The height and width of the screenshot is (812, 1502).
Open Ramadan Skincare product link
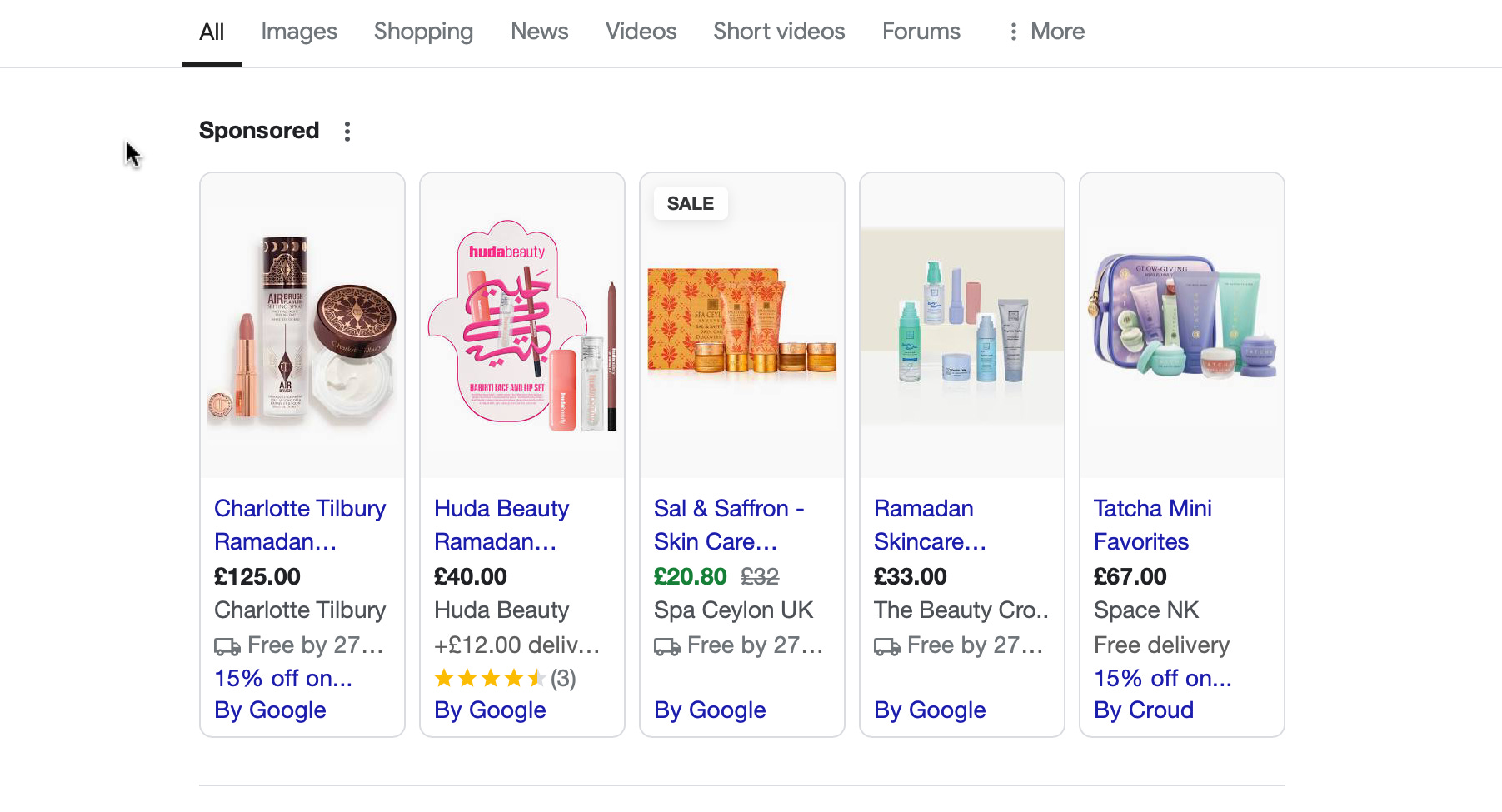[930, 525]
